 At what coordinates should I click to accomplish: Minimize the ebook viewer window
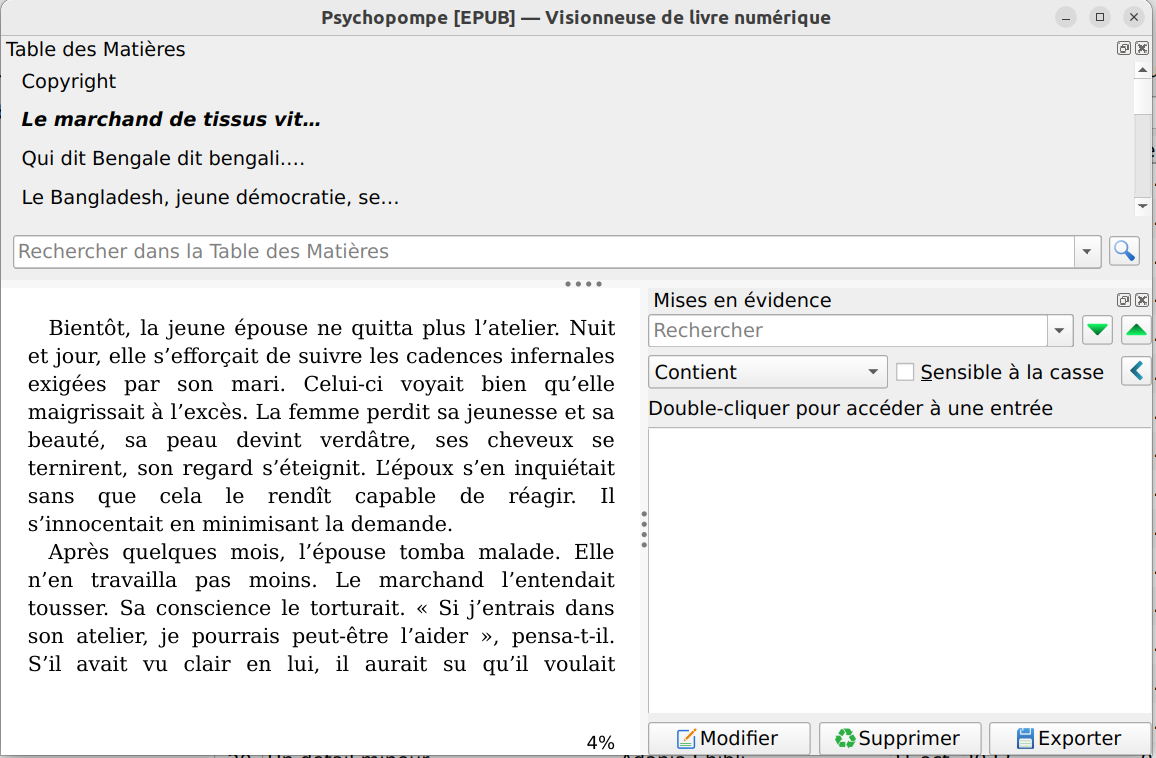click(1065, 17)
